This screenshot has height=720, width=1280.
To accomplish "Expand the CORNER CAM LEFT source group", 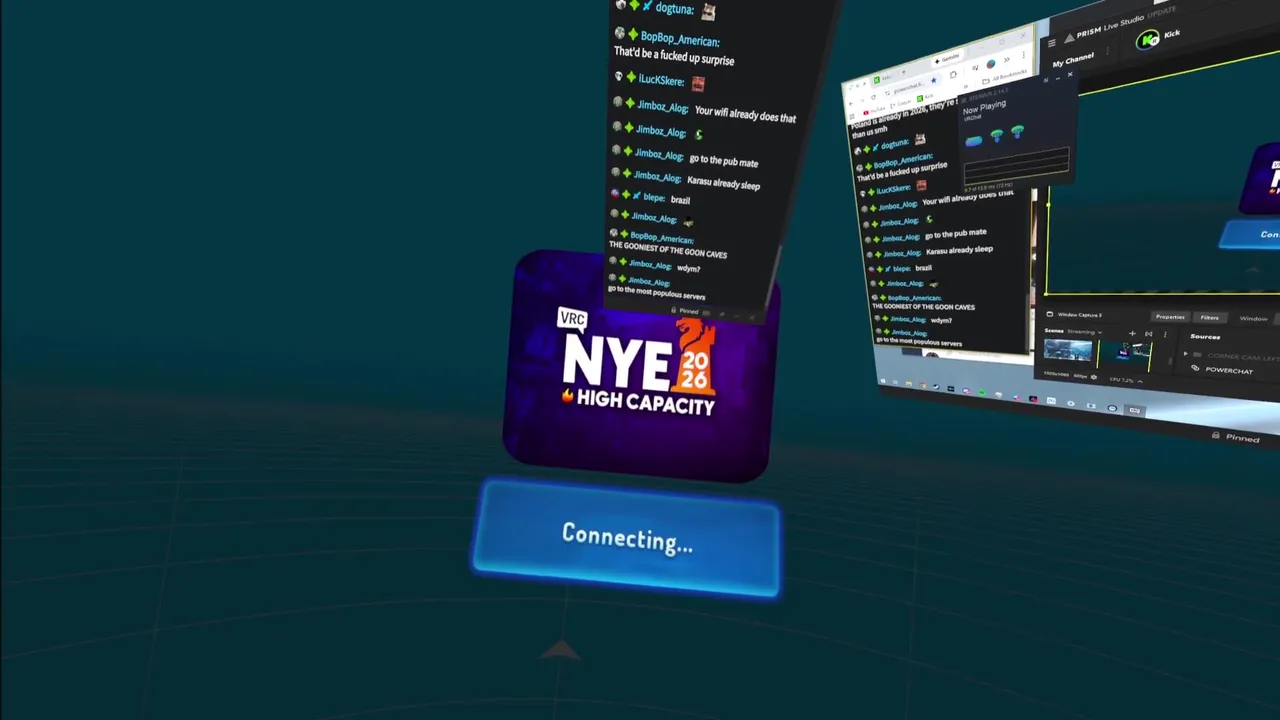I will pyautogui.click(x=1185, y=354).
